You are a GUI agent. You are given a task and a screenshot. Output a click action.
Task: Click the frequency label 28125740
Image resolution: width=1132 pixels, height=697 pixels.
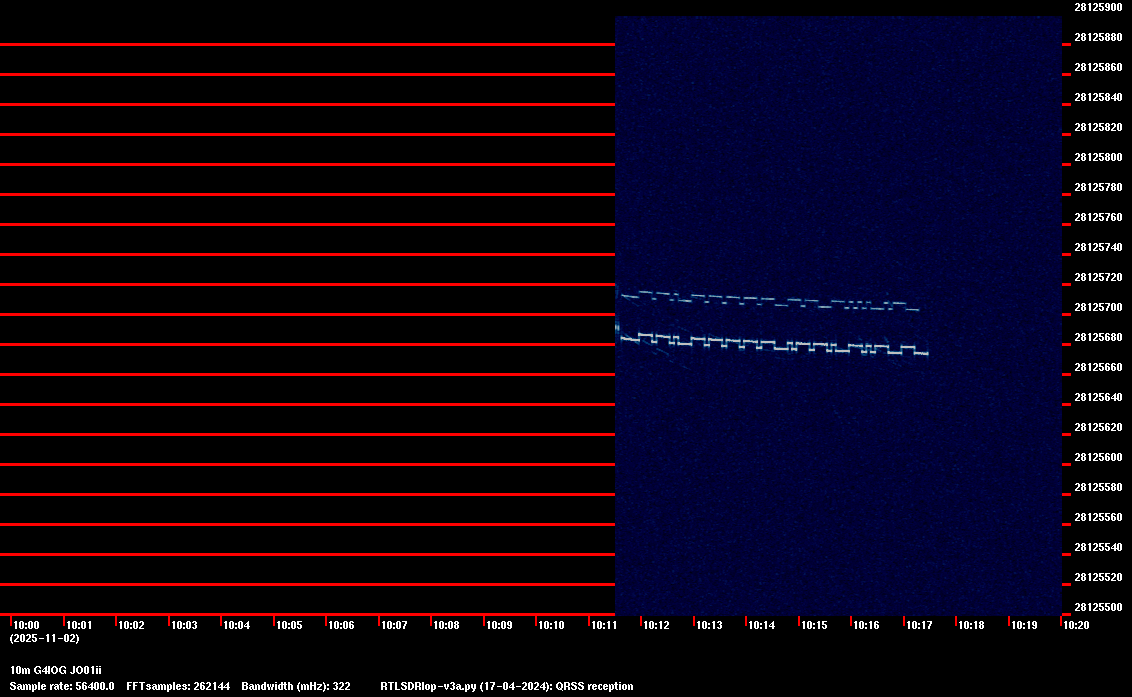1099,247
